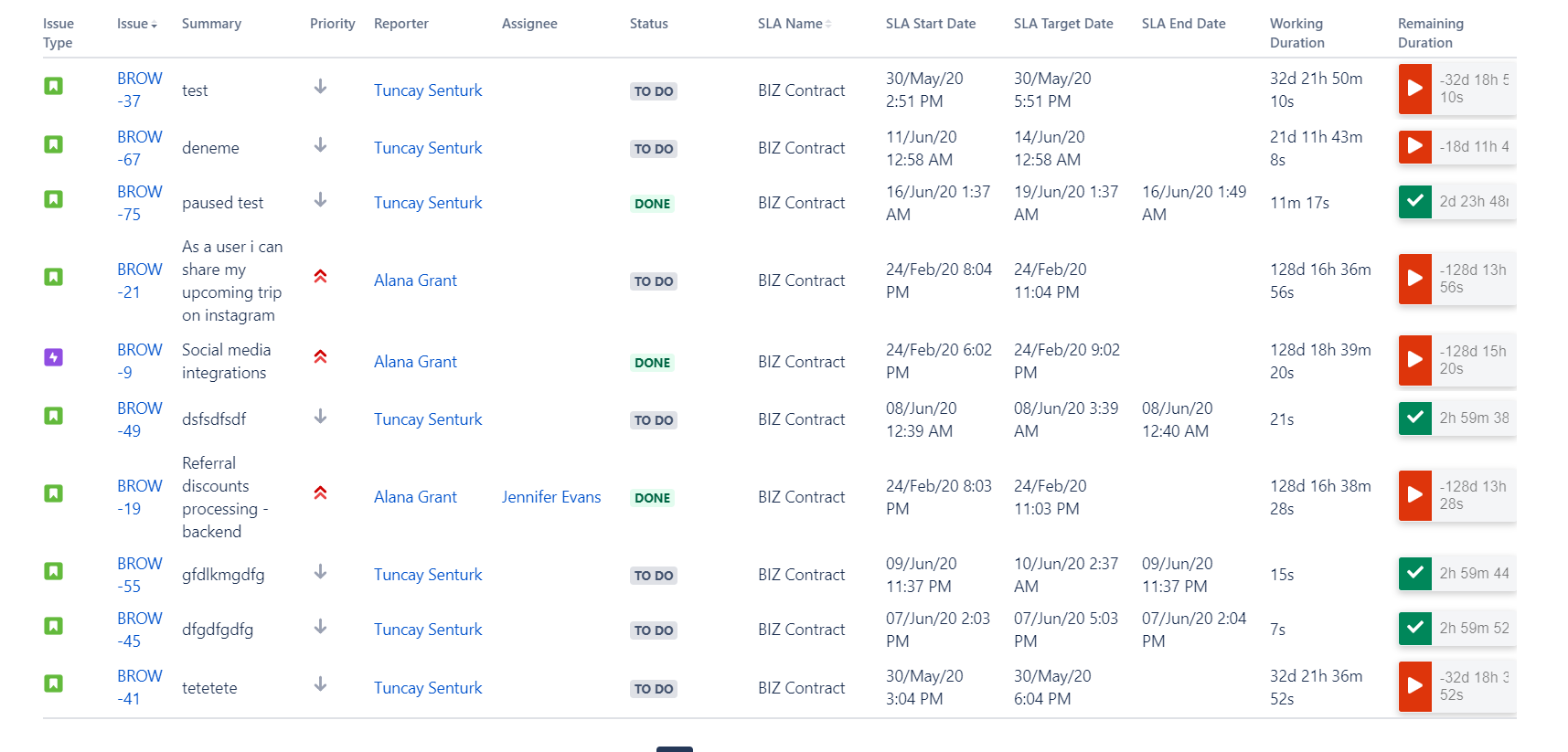Viewport: 1568px width, 752px height.
Task: Click the red play SLA timer for BROW-67
Action: (1414, 146)
